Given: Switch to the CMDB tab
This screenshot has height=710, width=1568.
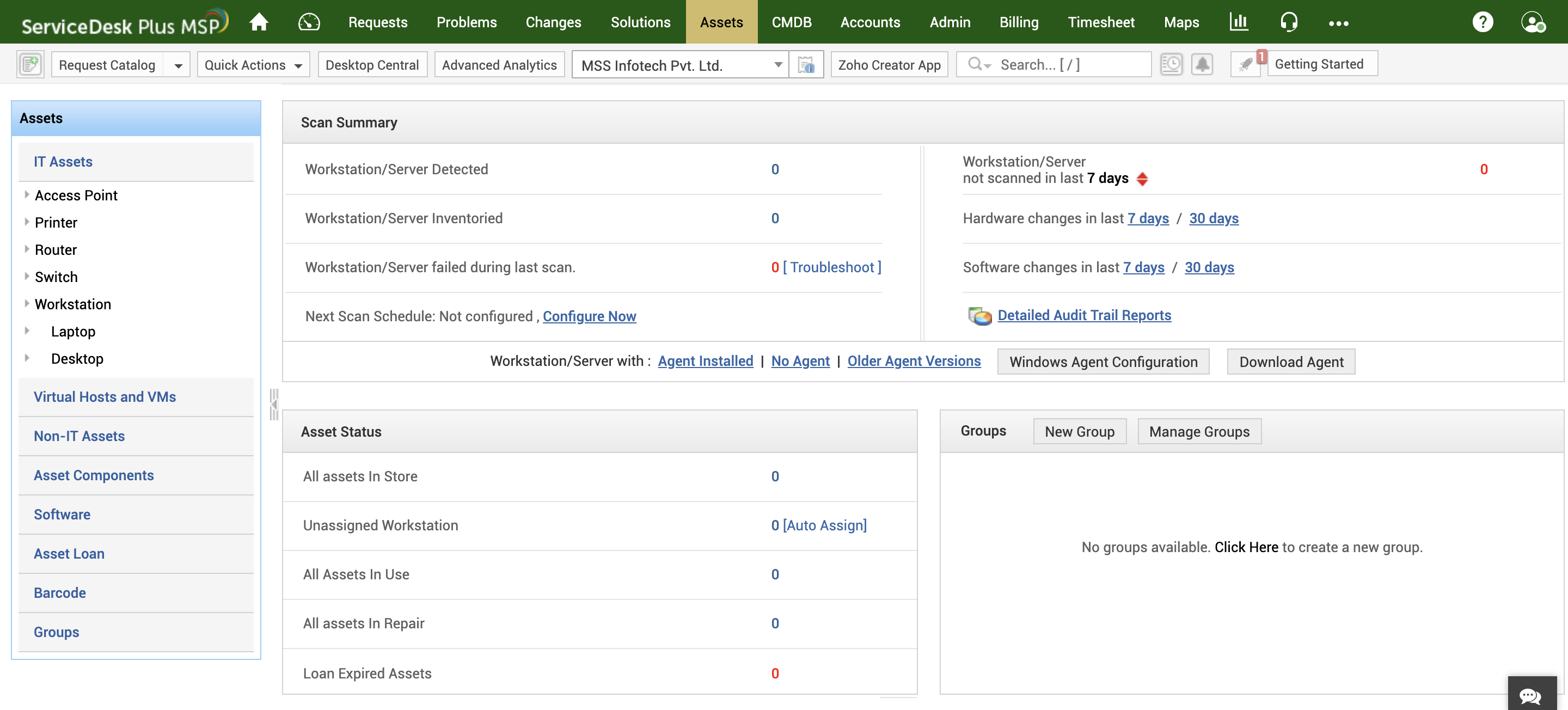Looking at the screenshot, I should tap(791, 22).
